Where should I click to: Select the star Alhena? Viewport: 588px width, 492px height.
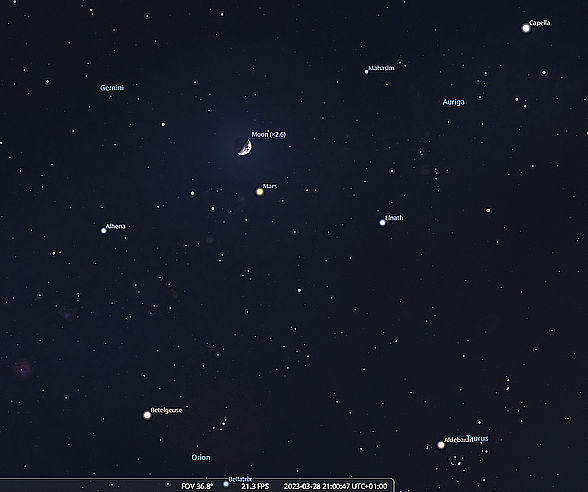click(x=104, y=231)
